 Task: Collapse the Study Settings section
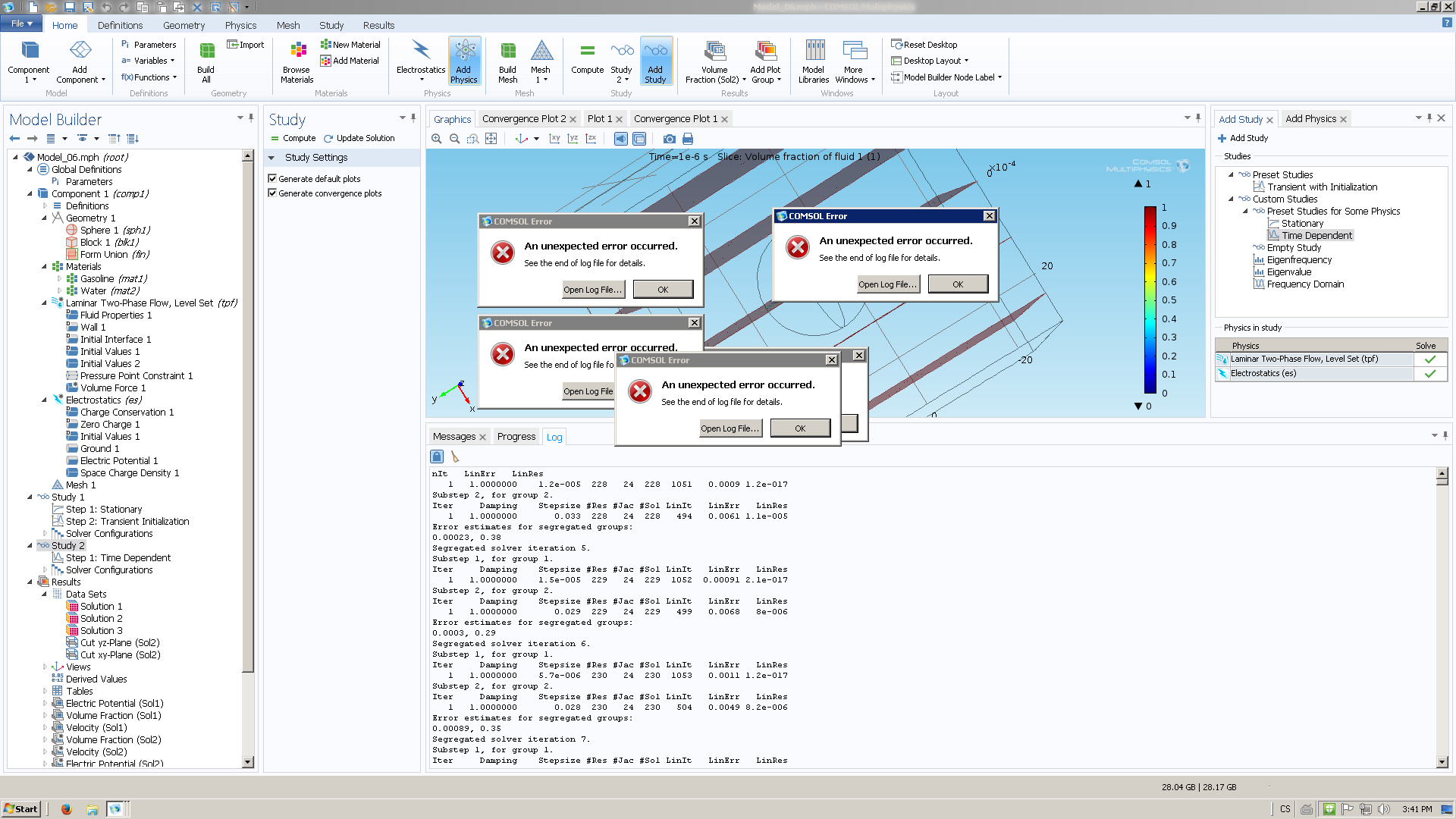(271, 158)
